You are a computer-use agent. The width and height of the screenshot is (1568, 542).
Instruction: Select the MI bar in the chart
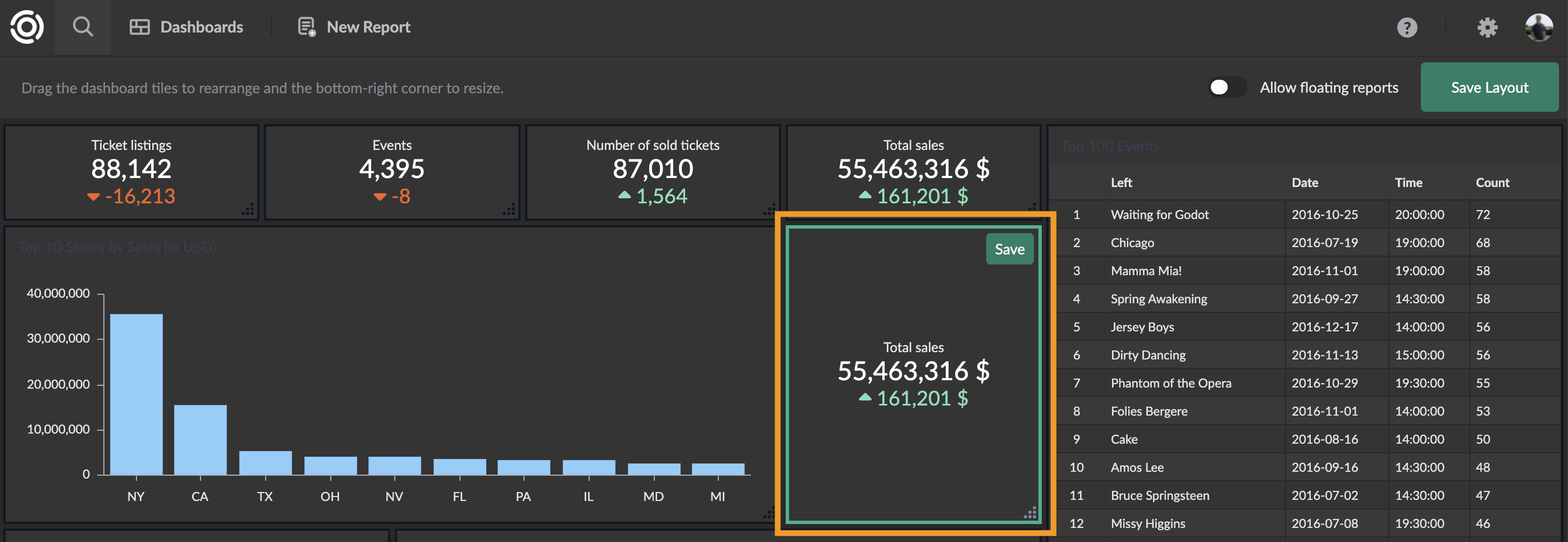pyautogui.click(x=718, y=469)
